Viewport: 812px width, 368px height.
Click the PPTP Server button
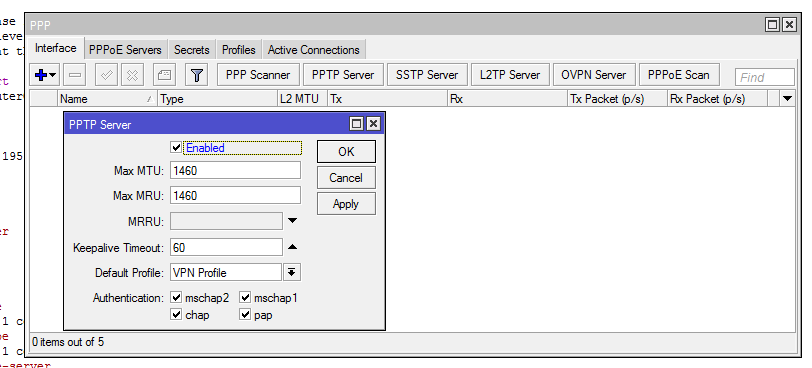coord(343,75)
